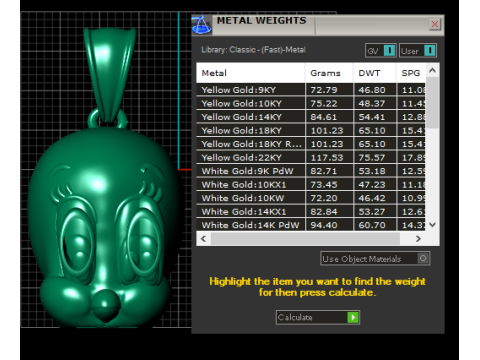The image size is (480, 360).
Task: Click the horizontal scrollbar thumb
Action: 305,239
